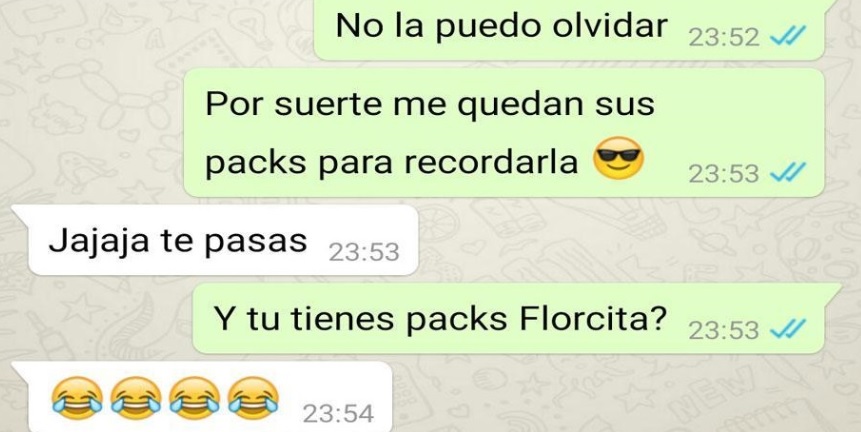Image resolution: width=861 pixels, height=432 pixels.
Task: Click read checkmarks on 'Y tu tienes packs Florcita?'
Action: click(787, 329)
